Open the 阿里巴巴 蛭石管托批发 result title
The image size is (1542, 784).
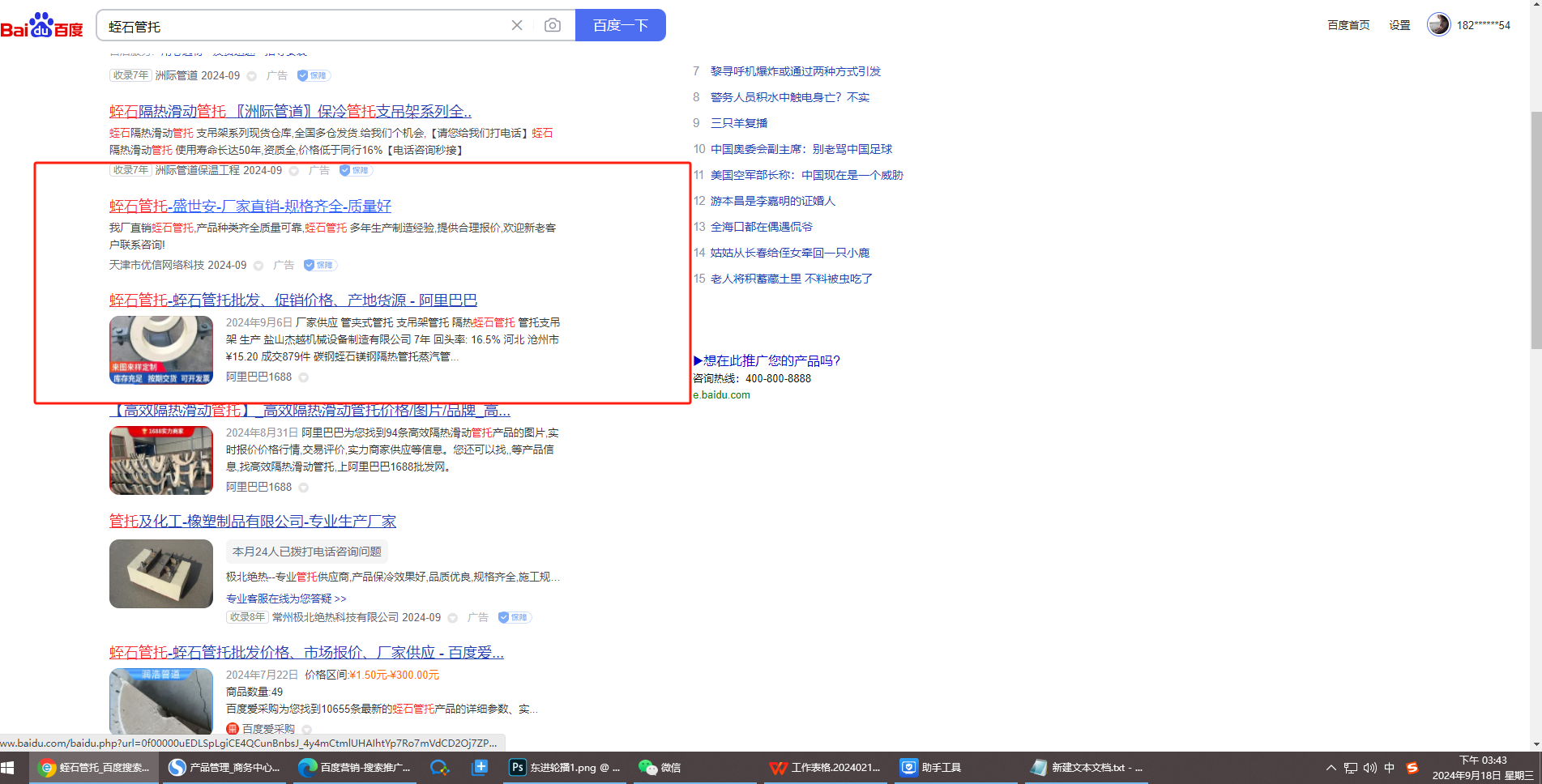[293, 300]
